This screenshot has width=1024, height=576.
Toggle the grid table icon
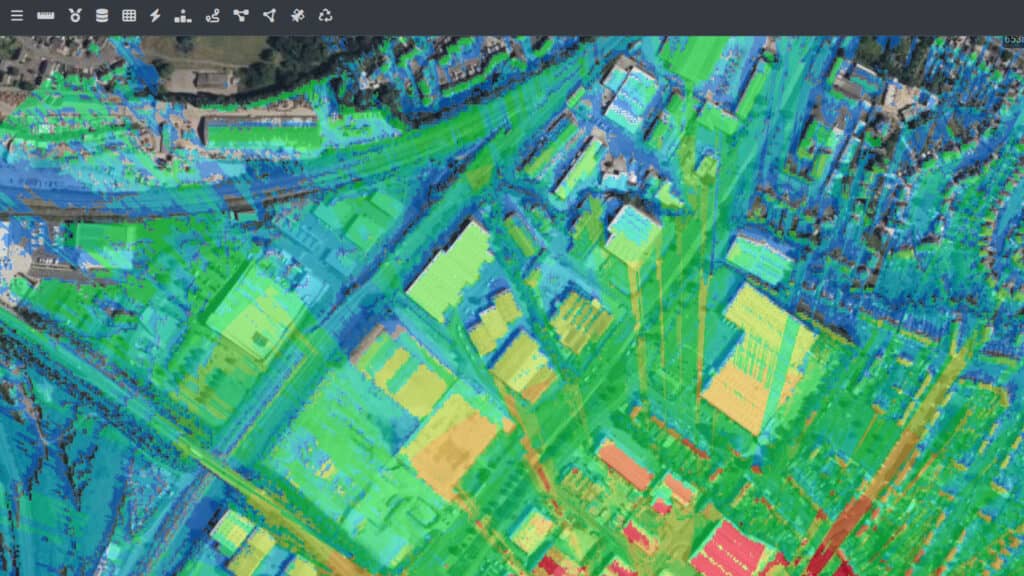(129, 16)
